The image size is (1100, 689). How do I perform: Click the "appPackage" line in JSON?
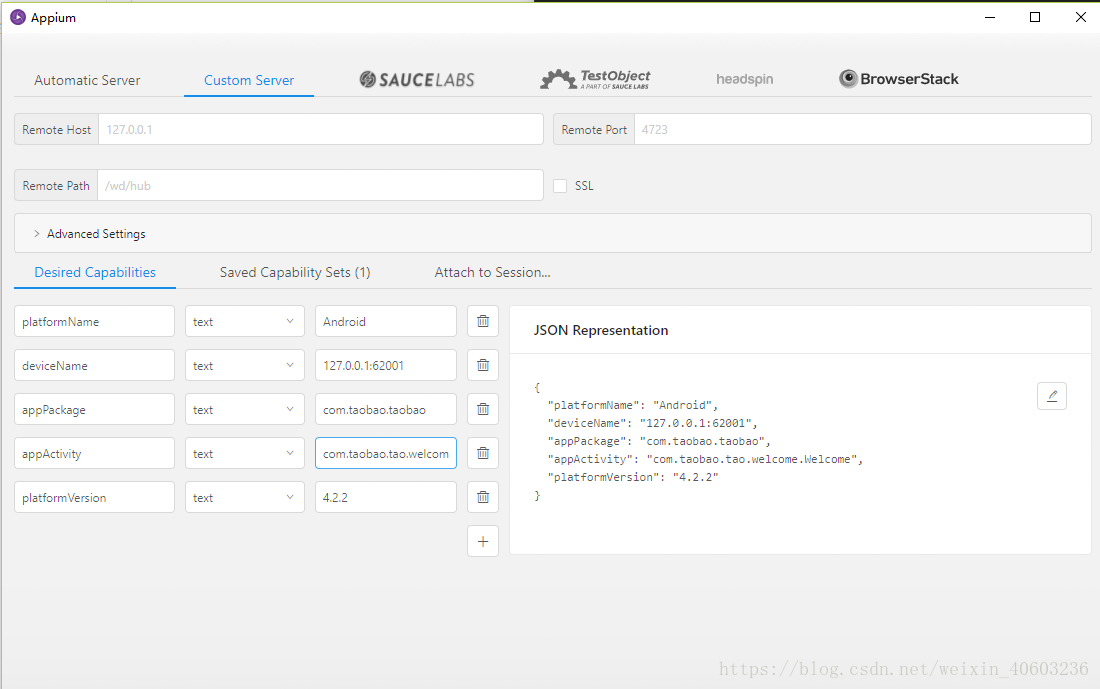pos(659,441)
